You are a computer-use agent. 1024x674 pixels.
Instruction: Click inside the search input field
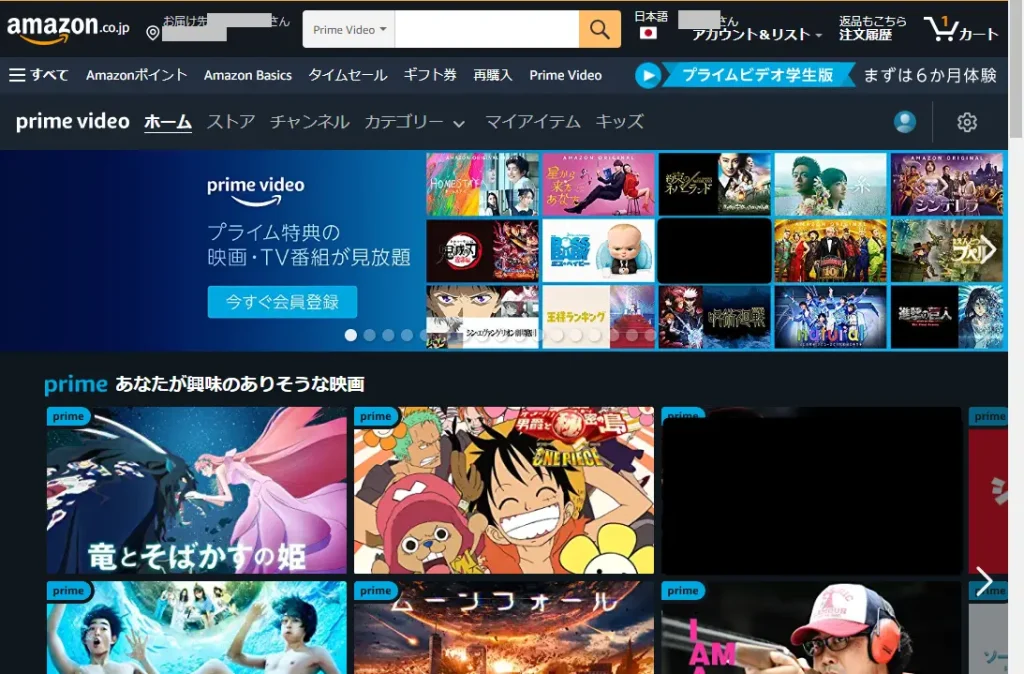coord(487,29)
